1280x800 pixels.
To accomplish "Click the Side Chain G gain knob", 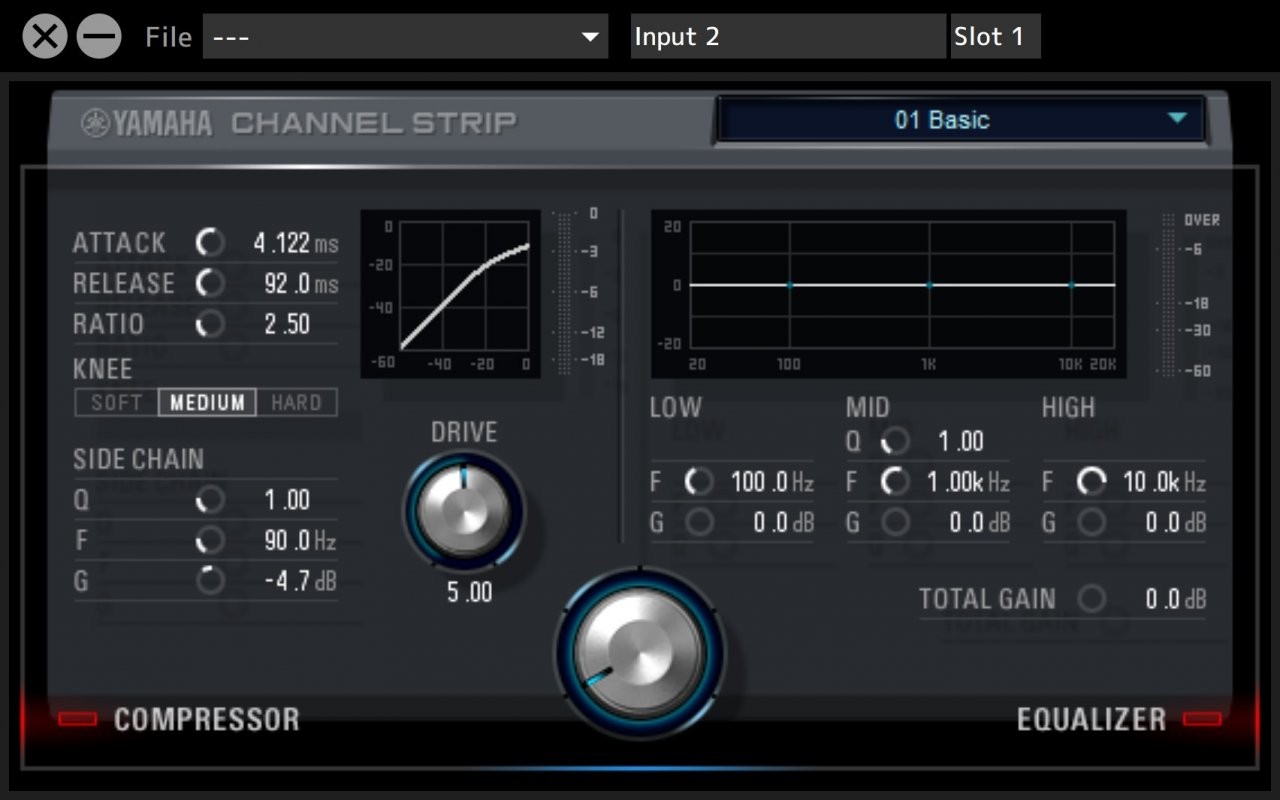I will (x=210, y=581).
